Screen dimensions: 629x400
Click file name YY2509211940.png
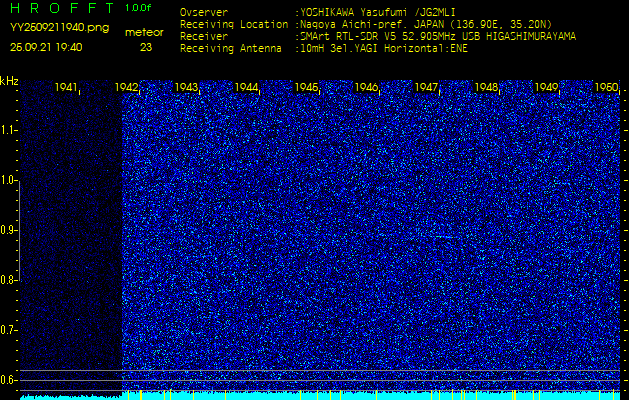(59, 28)
